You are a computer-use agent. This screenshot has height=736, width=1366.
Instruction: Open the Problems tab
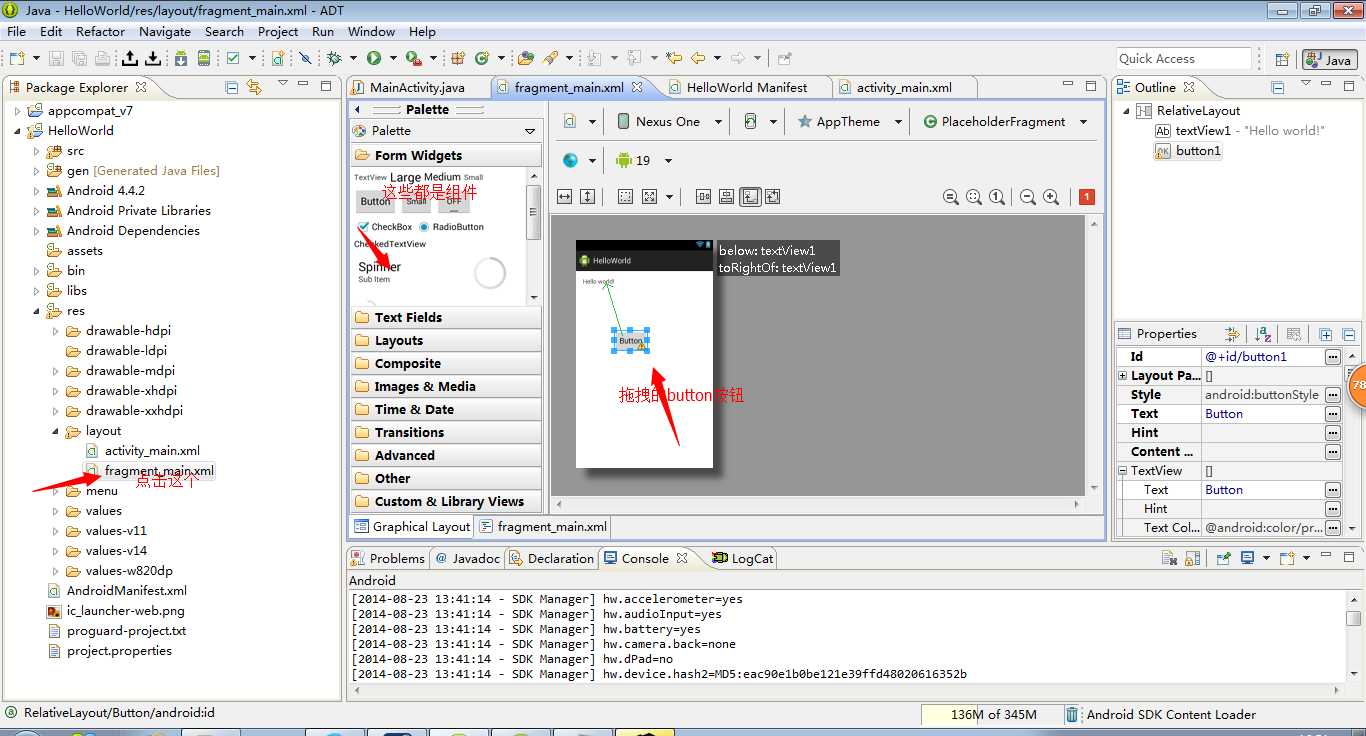click(388, 558)
